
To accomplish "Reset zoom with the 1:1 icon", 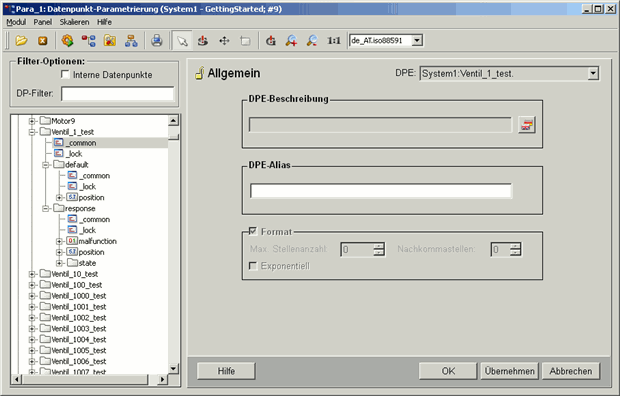I will click(334, 40).
